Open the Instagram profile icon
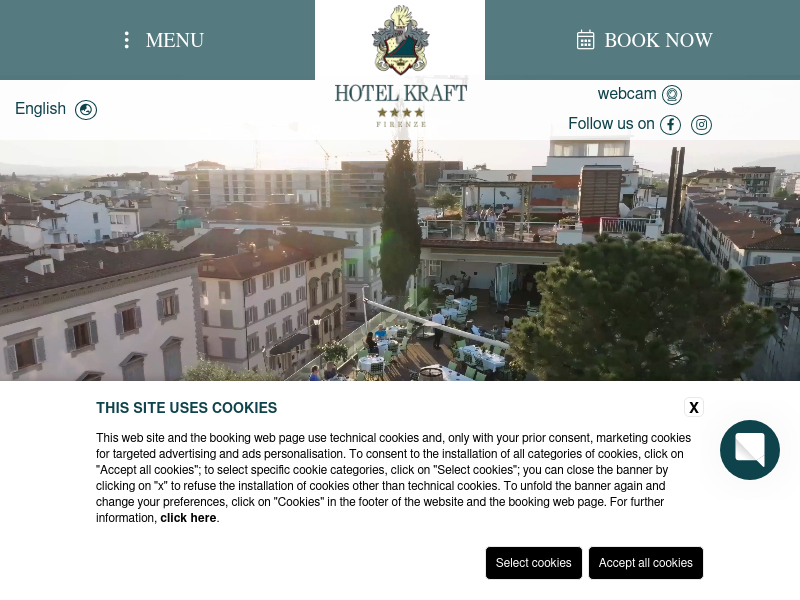The image size is (800, 600). [x=702, y=124]
